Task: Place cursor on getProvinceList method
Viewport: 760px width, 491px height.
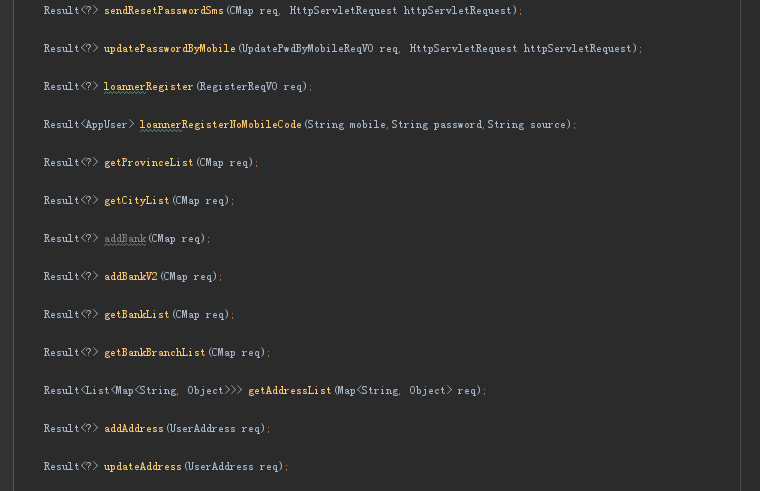Action: click(x=149, y=163)
